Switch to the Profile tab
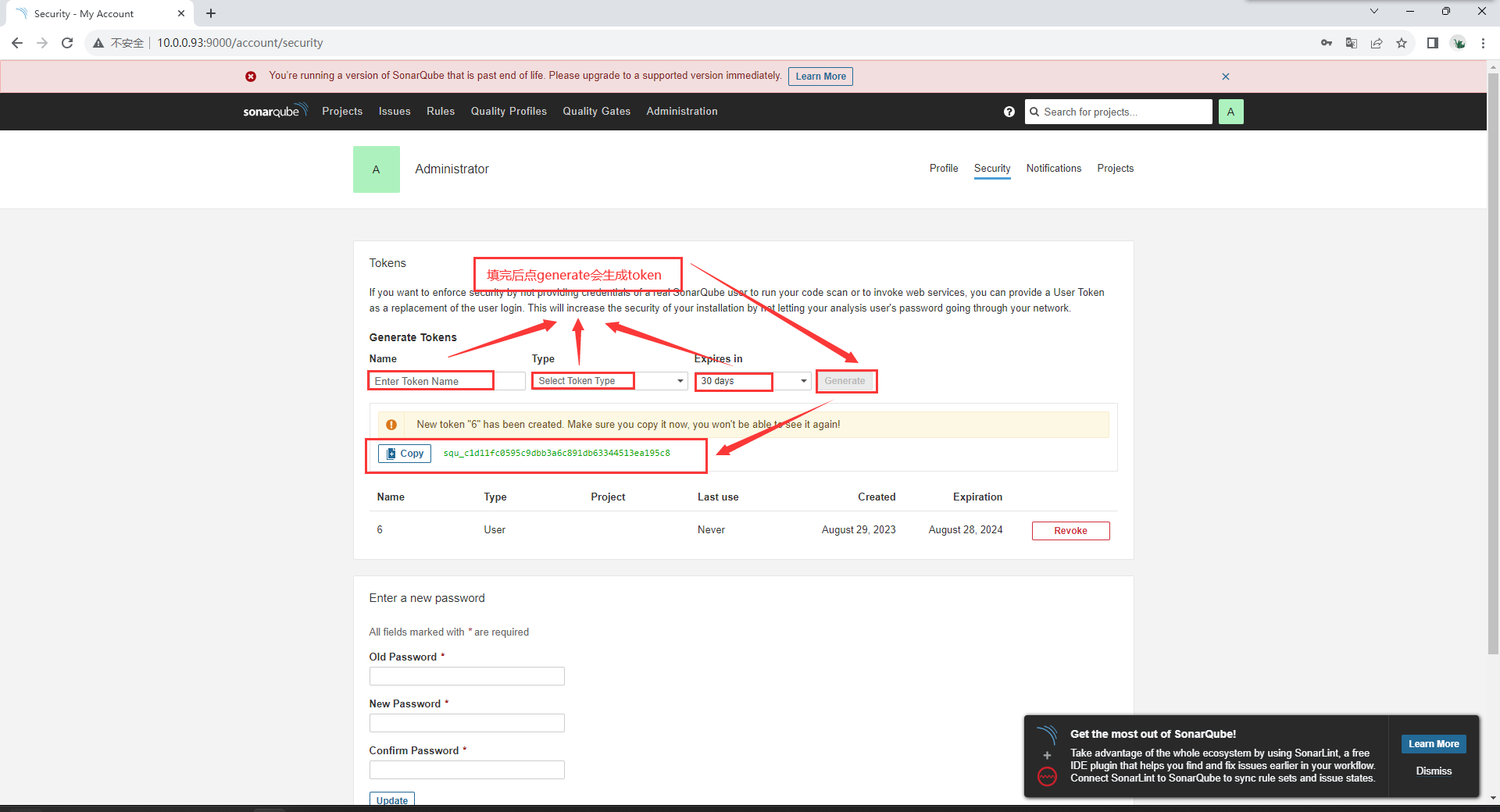The image size is (1500, 812). pos(944,169)
